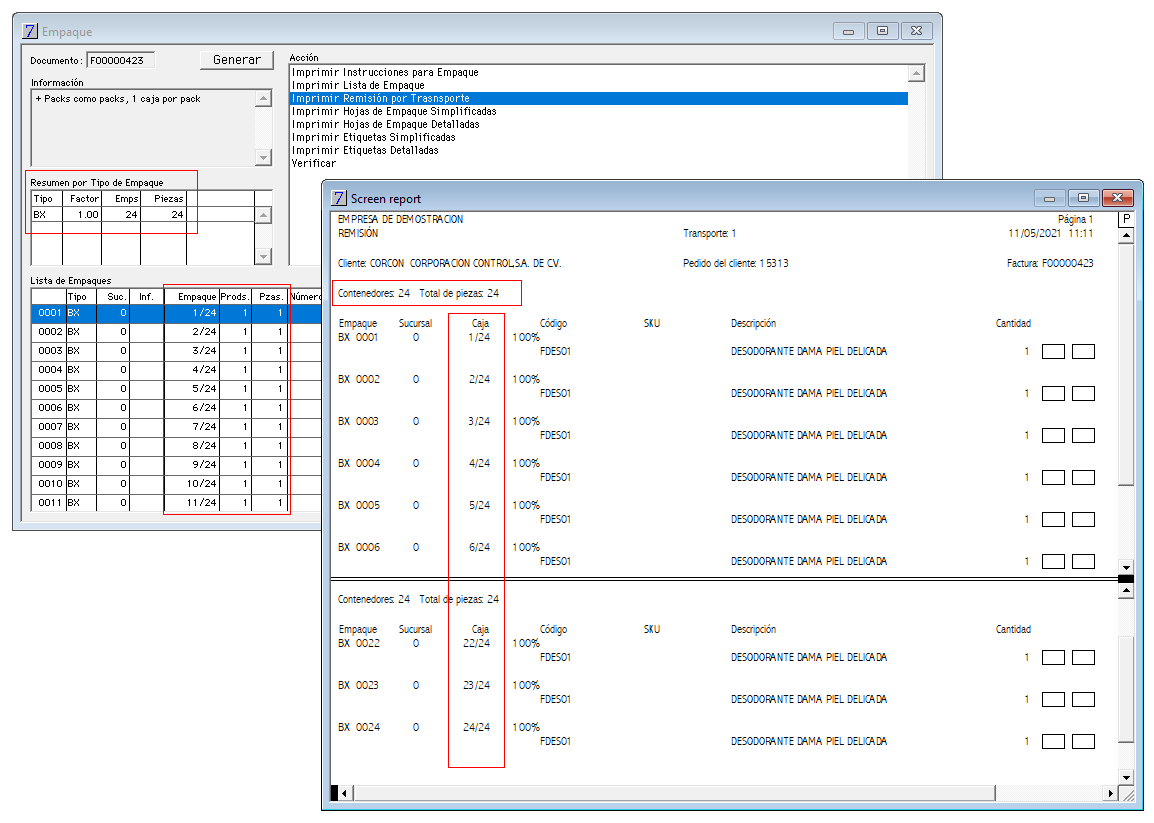The height and width of the screenshot is (823, 1154).
Task: Click the report pane splitter handle
Action: [x=1126, y=579]
